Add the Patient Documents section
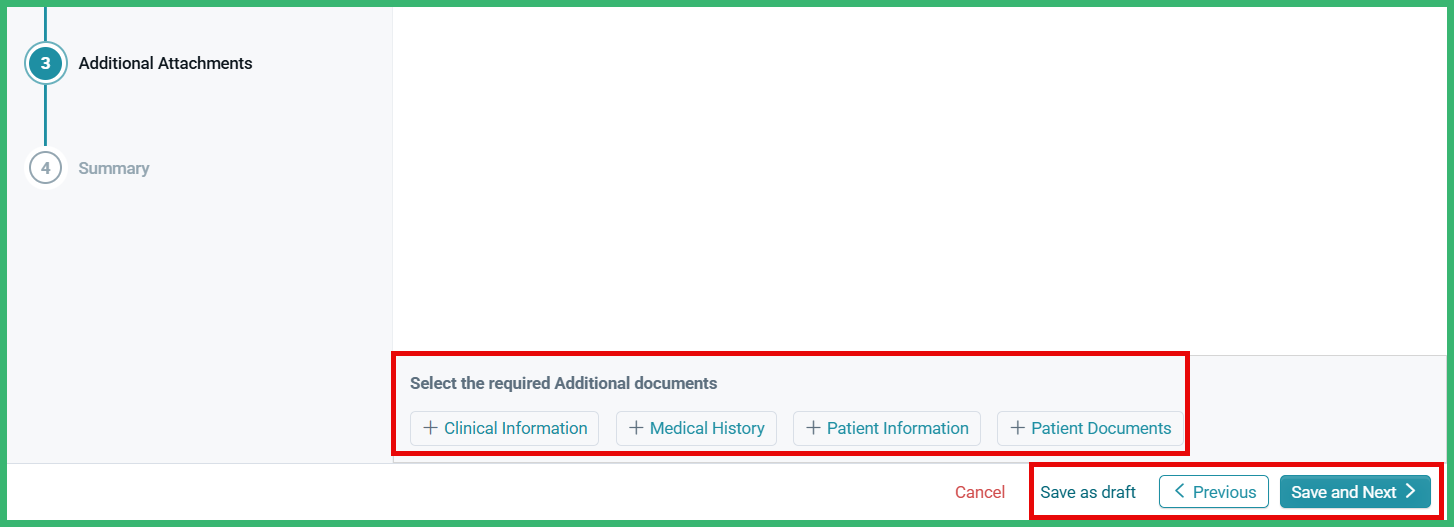 pyautogui.click(x=1090, y=428)
